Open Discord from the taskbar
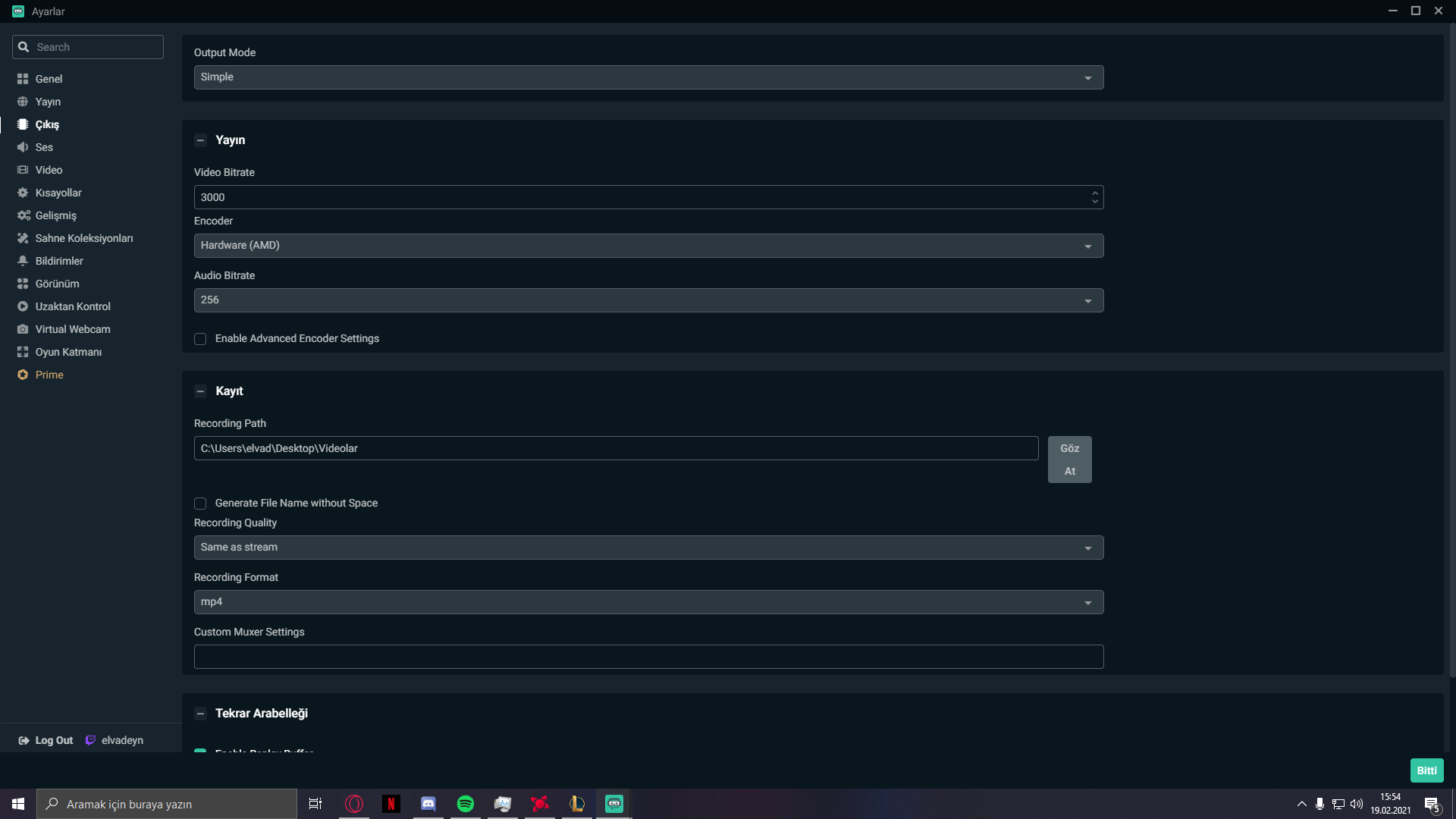This screenshot has height=819, width=1456. click(x=428, y=804)
